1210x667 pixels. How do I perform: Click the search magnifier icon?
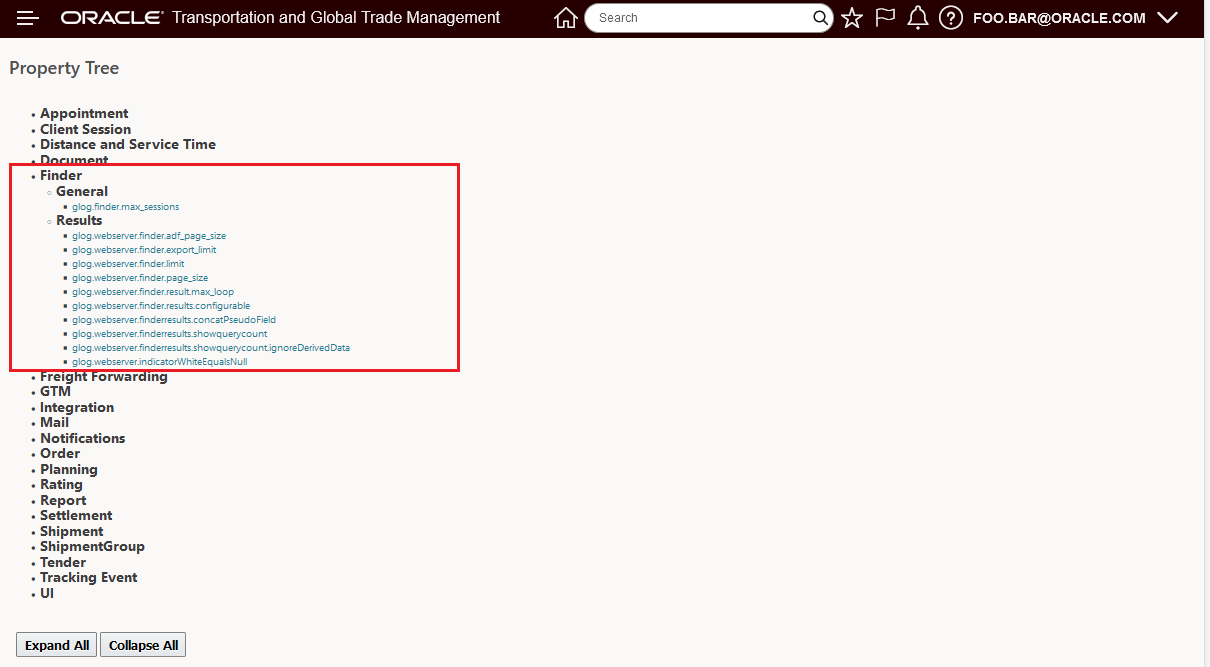pos(820,18)
